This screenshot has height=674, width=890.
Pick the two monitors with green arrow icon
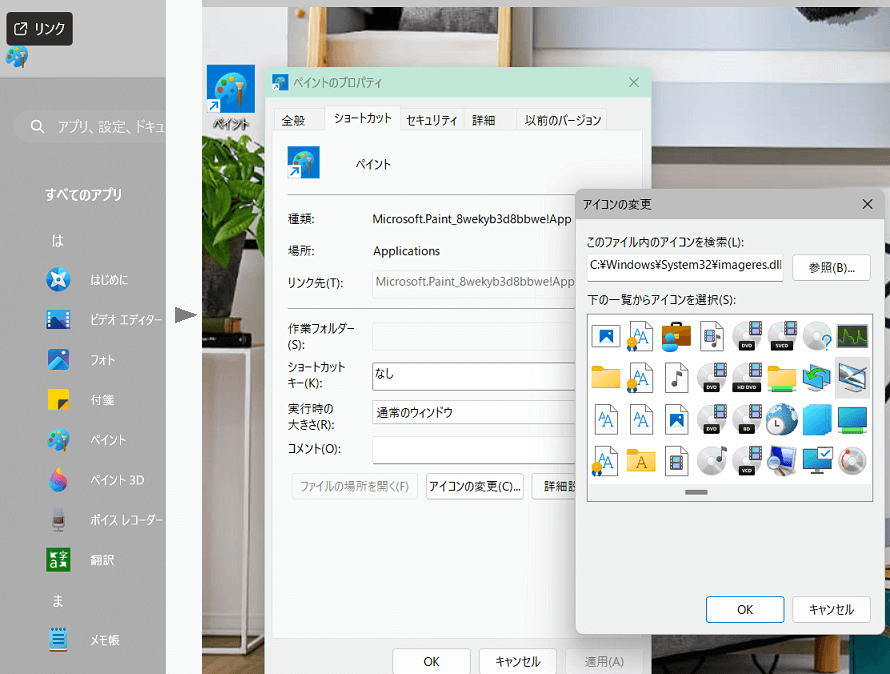[817, 378]
